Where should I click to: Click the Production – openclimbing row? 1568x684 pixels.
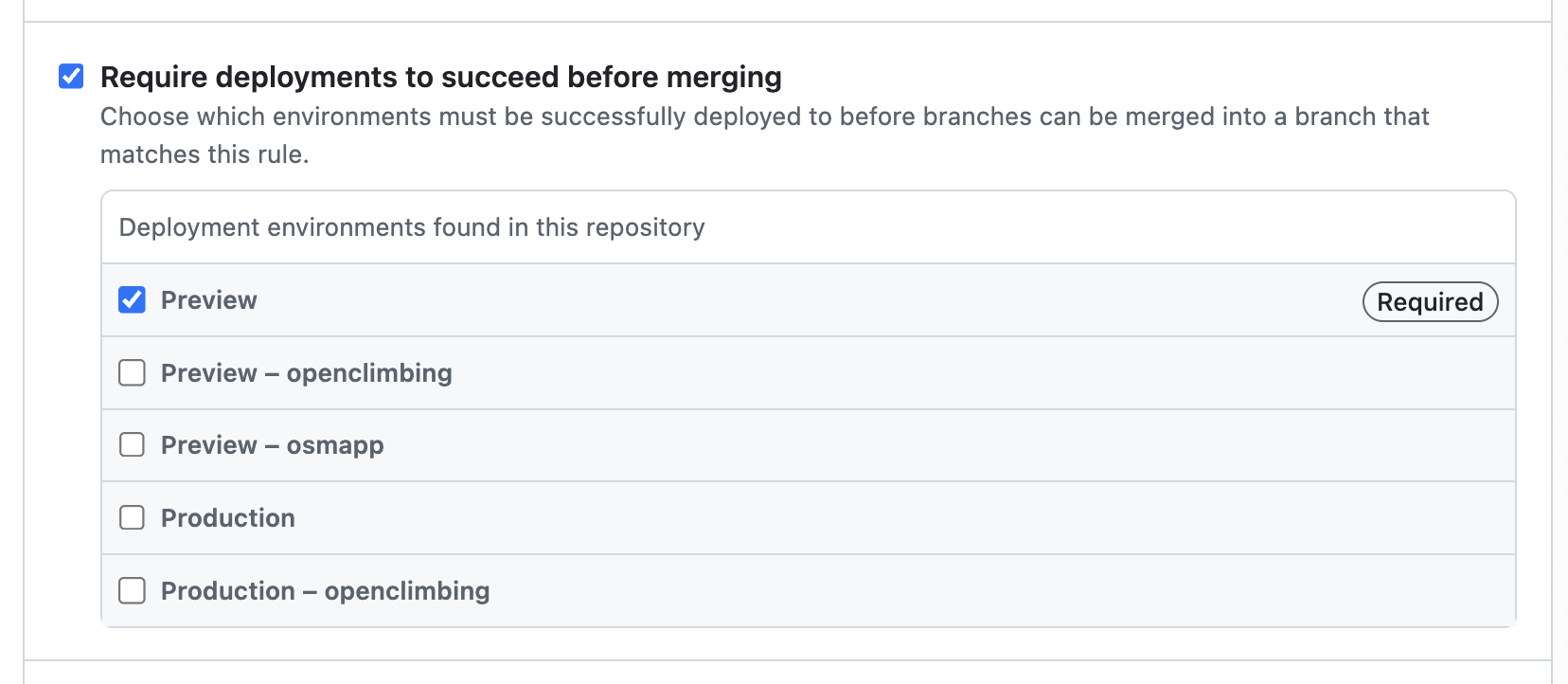pyautogui.click(x=757, y=590)
